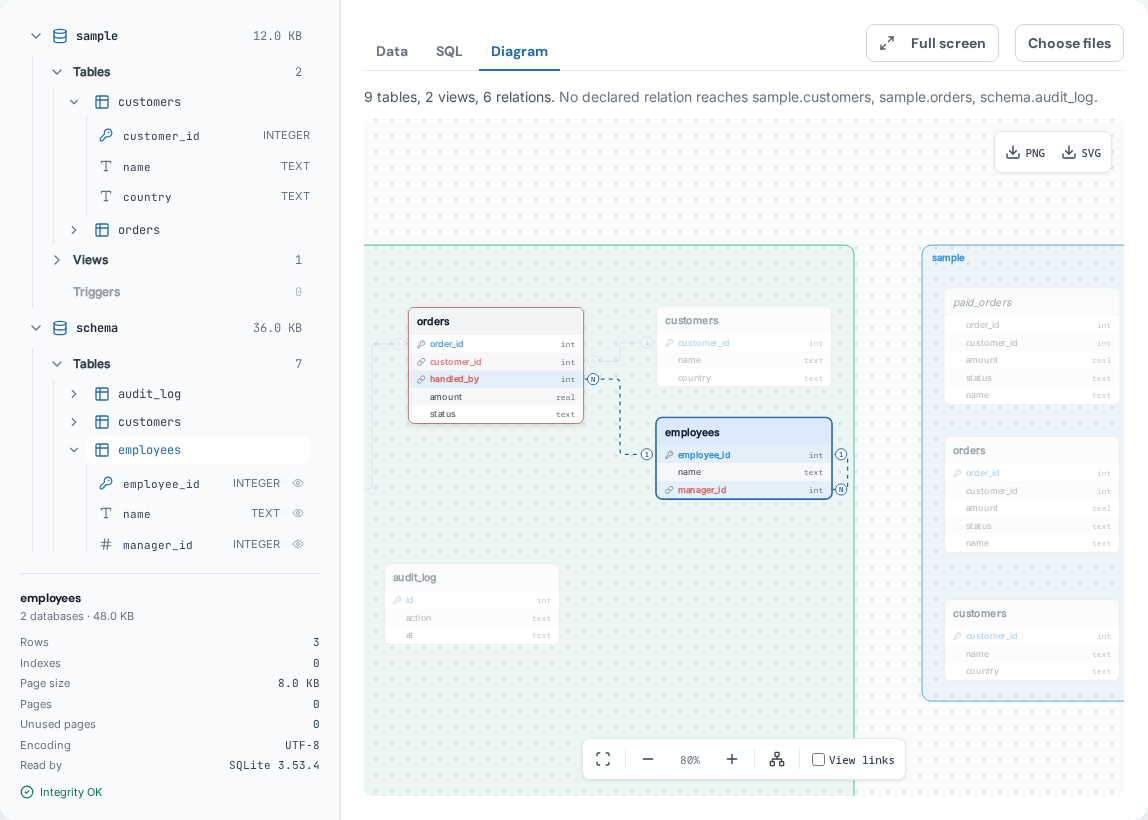
Task: Click the link icon beside handled_by
Action: point(421,379)
